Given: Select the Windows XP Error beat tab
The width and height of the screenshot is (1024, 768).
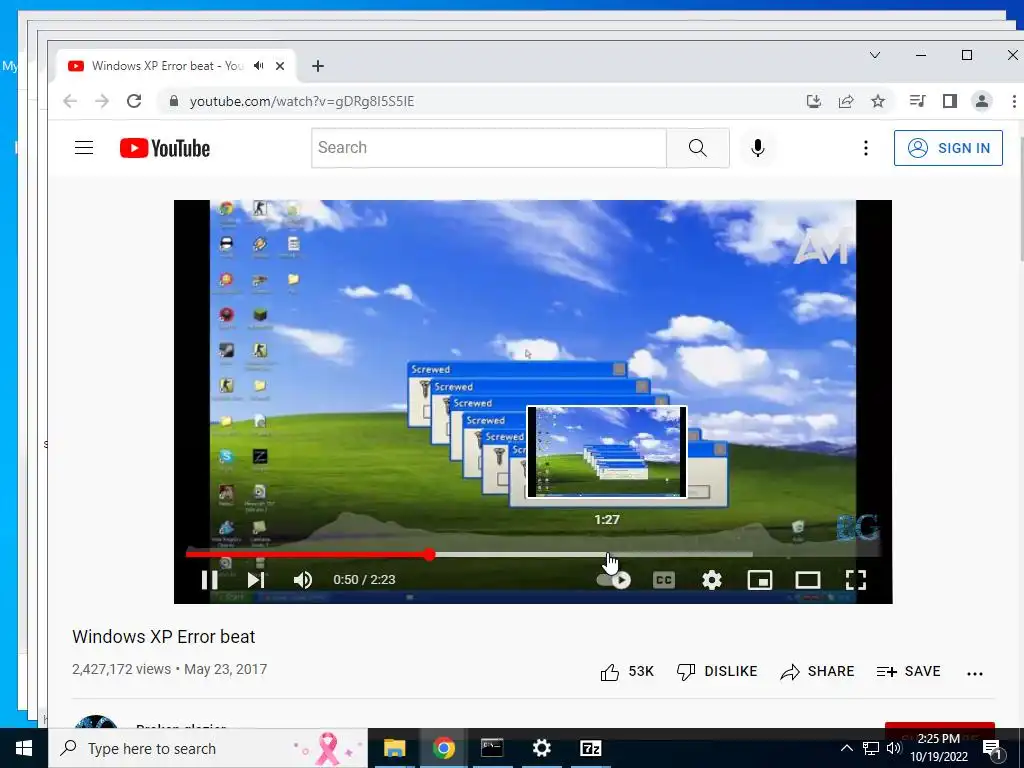Looking at the screenshot, I should [x=167, y=66].
